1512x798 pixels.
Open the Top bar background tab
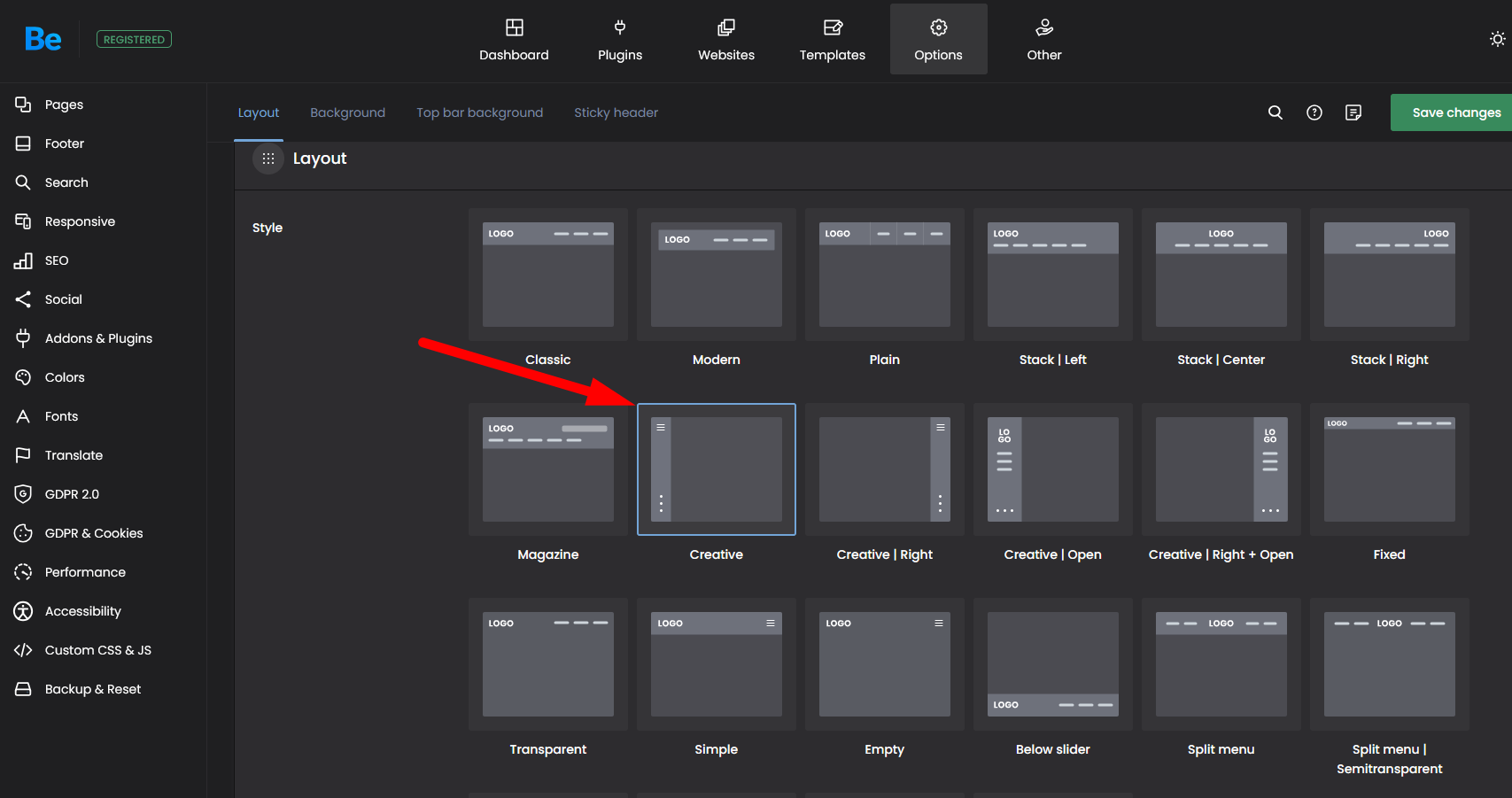(x=479, y=112)
